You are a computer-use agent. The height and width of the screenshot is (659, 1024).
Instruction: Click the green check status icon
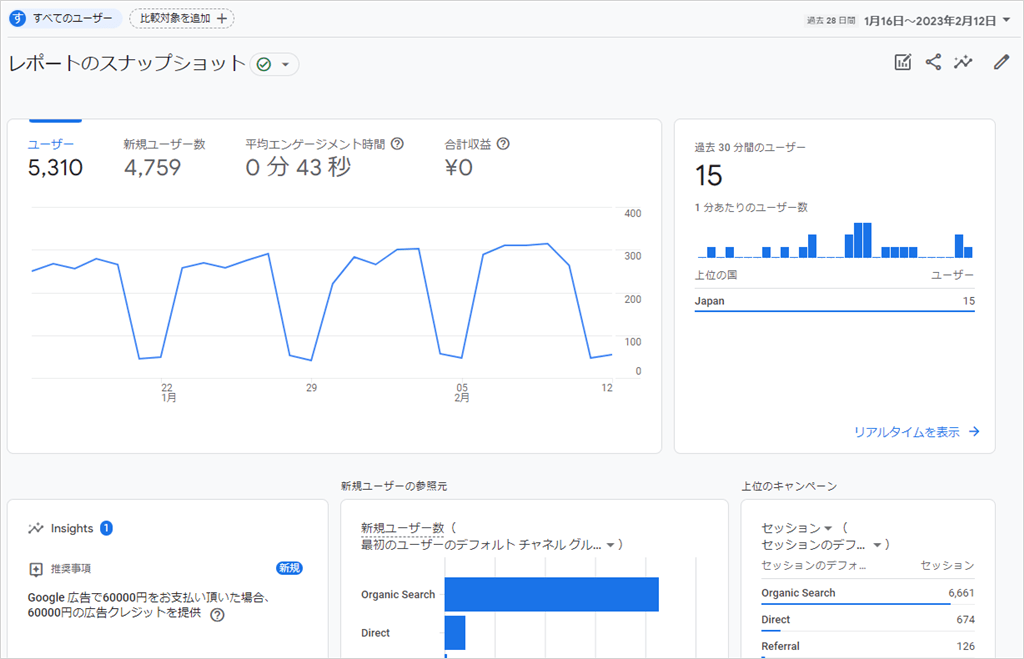click(264, 64)
